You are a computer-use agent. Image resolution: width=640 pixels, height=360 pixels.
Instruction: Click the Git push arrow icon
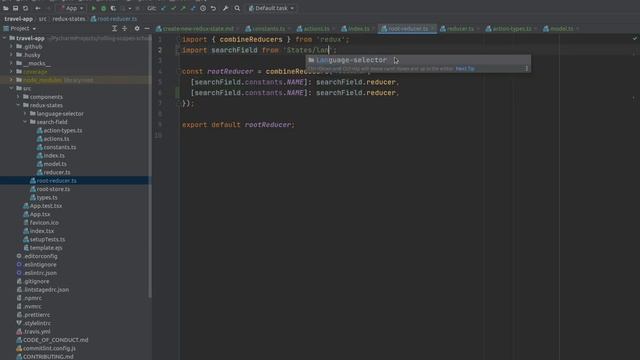pyautogui.click(x=183, y=8)
